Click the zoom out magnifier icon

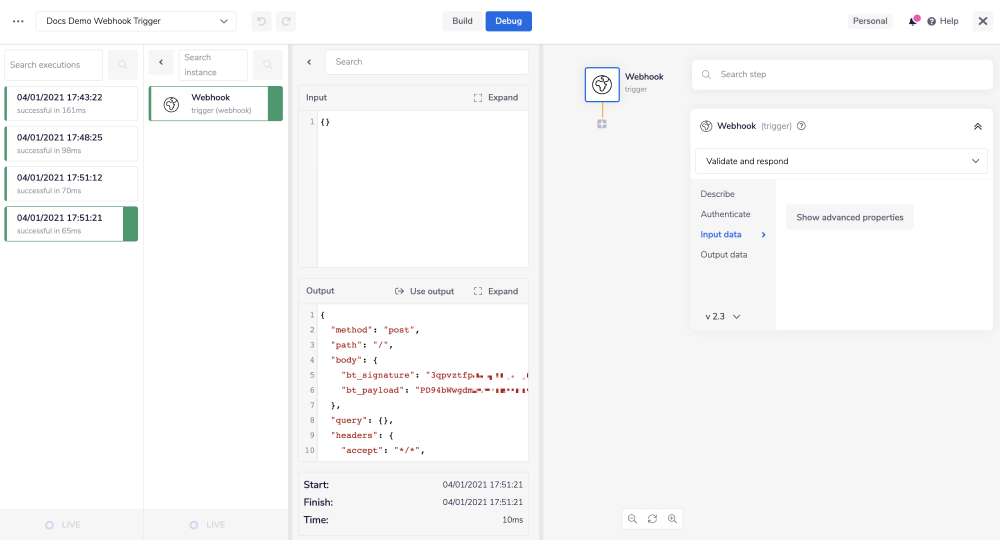(x=632, y=519)
